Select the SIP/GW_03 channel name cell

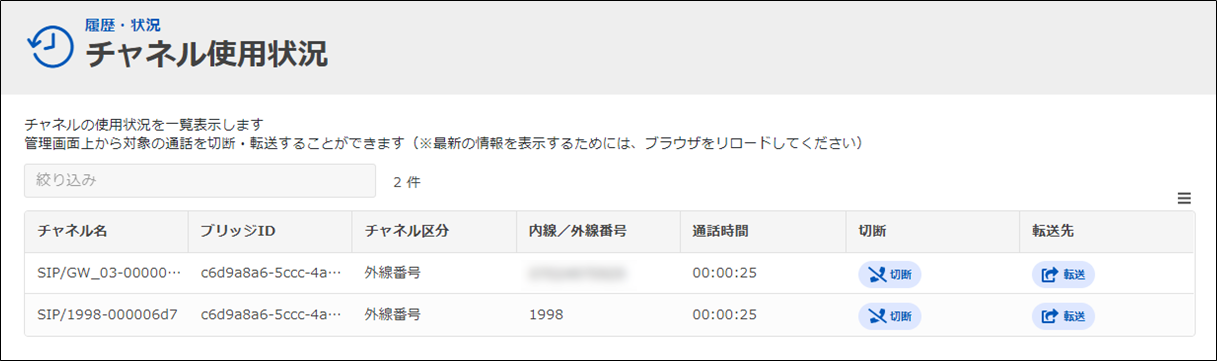click(109, 273)
